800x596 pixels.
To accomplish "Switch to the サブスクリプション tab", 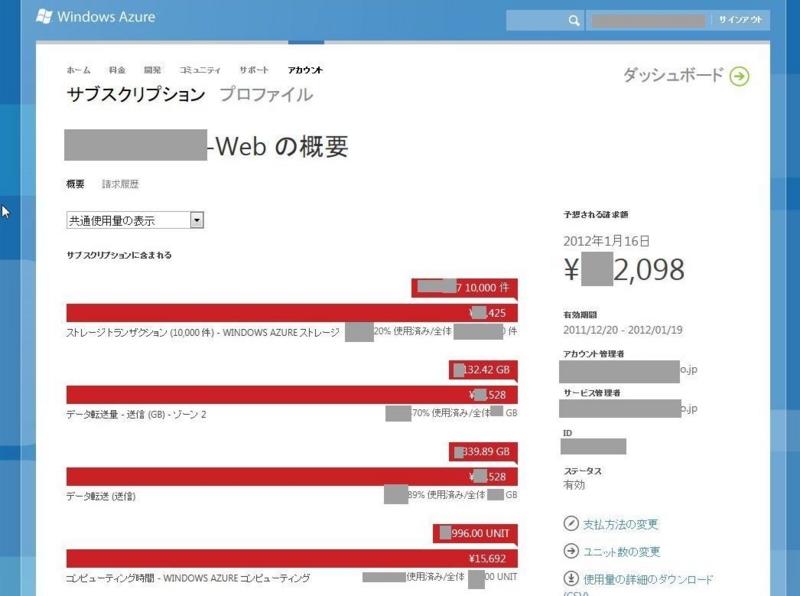I will point(136,94).
